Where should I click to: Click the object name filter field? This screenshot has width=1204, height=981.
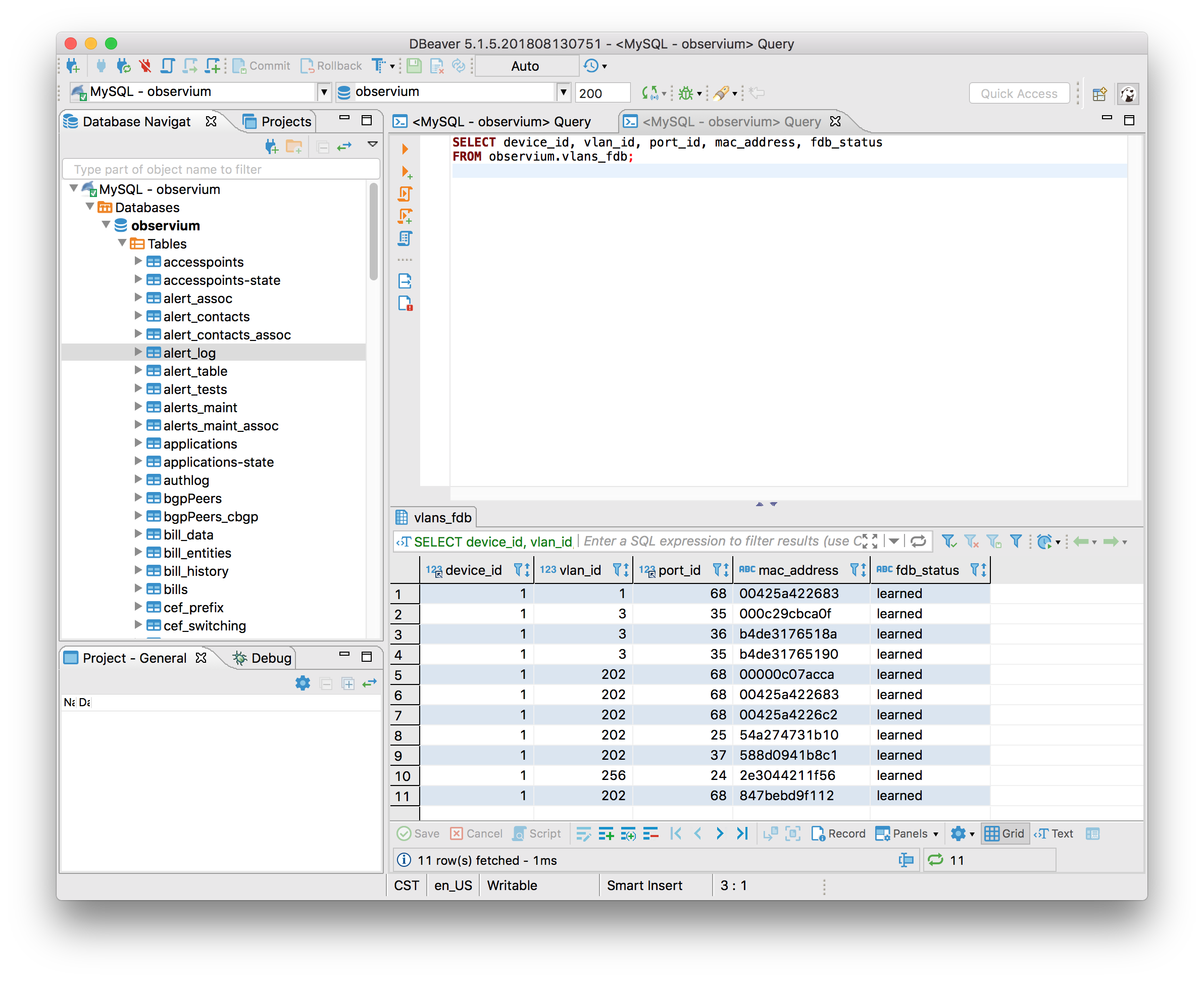tap(221, 169)
